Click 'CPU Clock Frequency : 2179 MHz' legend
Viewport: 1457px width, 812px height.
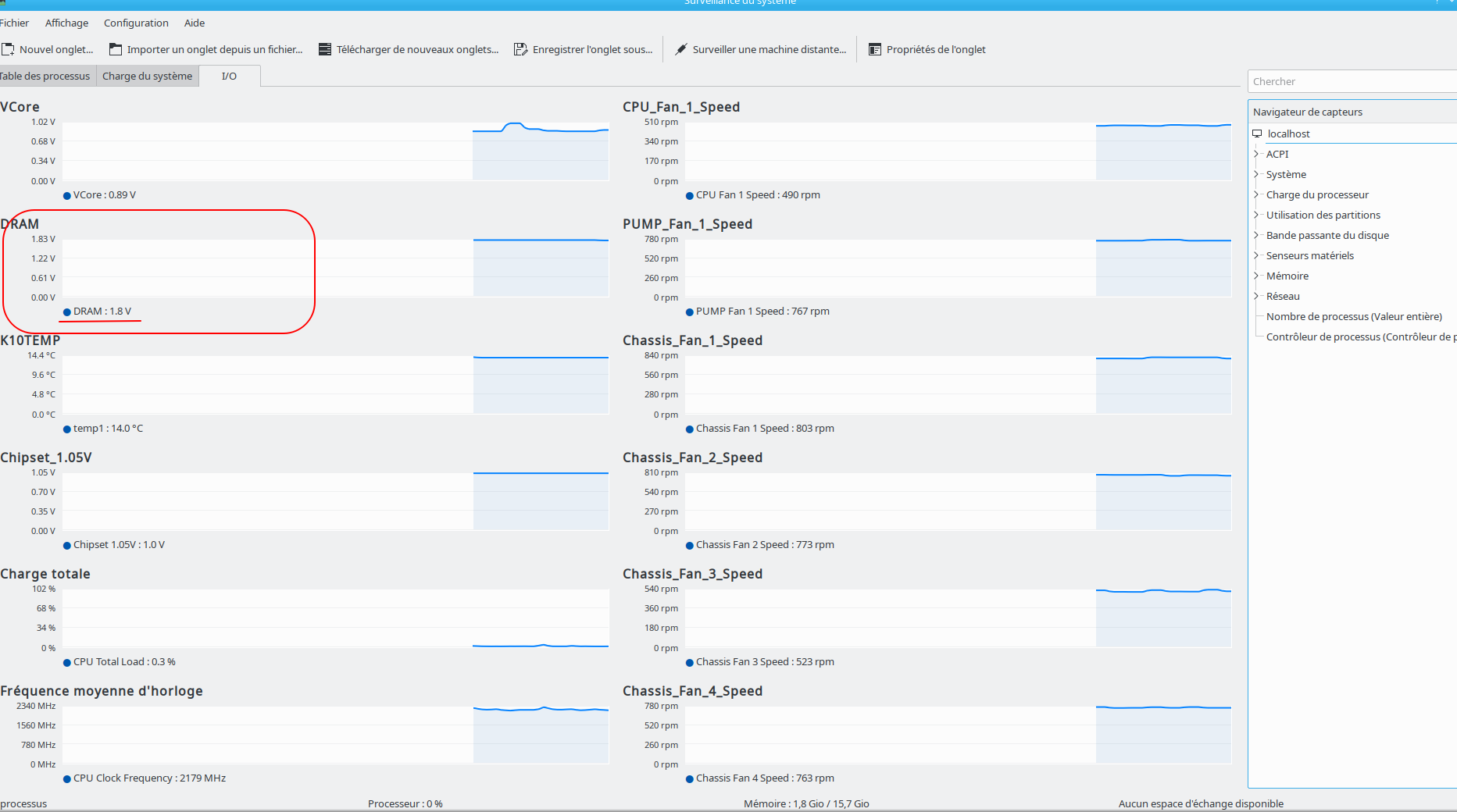[x=149, y=778]
